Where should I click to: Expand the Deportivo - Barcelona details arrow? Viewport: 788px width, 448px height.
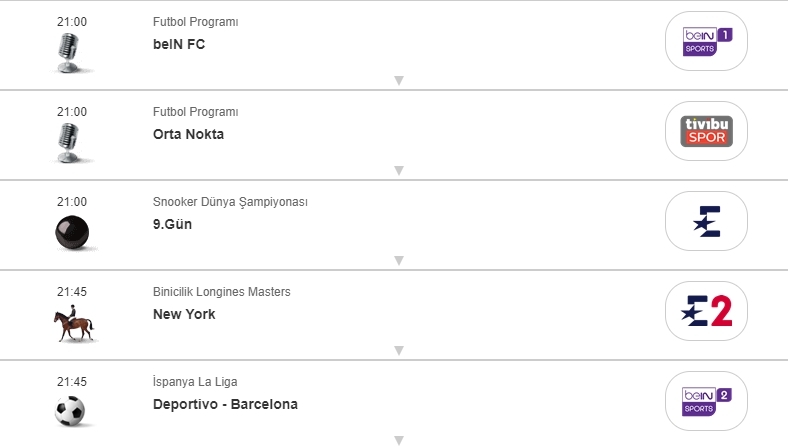coord(398,441)
